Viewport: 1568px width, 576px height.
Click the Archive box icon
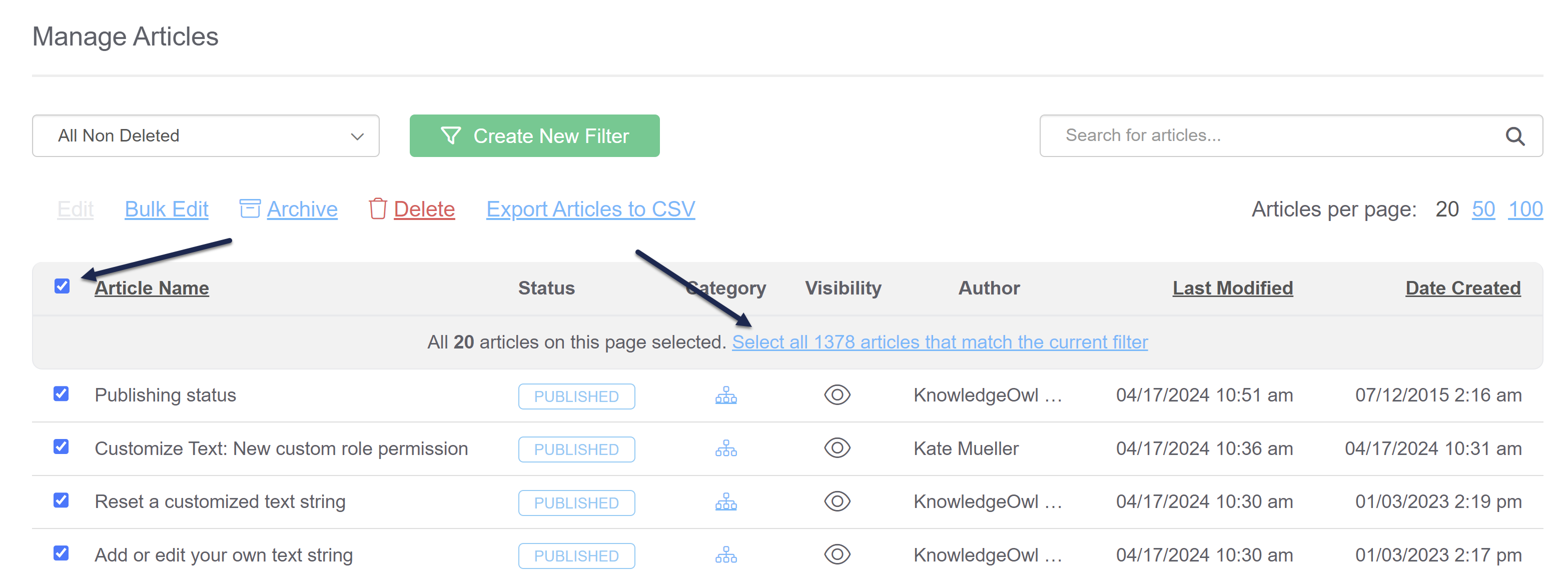tap(250, 208)
